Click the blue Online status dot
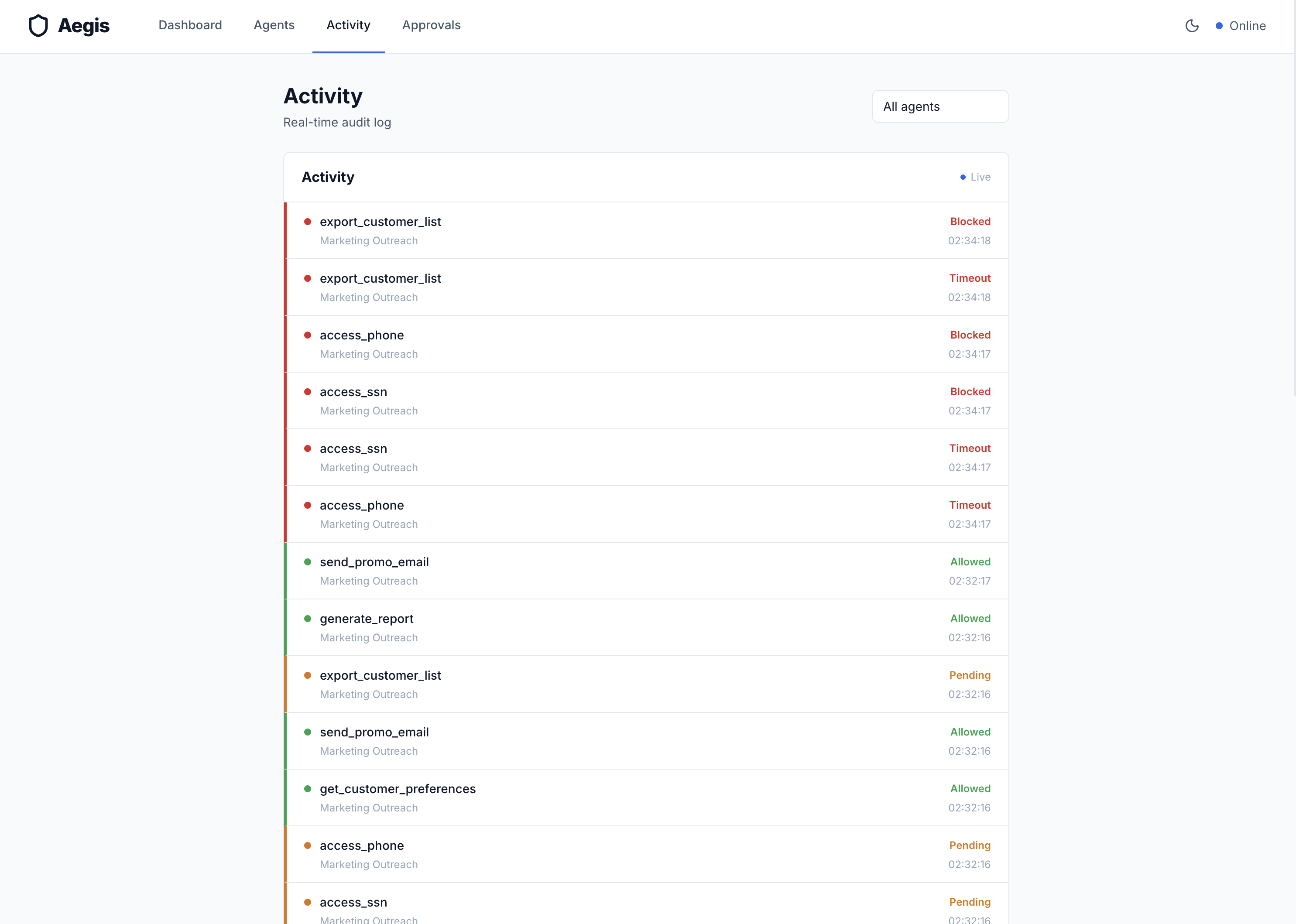Screen dimensions: 1296x924 coord(1219,26)
